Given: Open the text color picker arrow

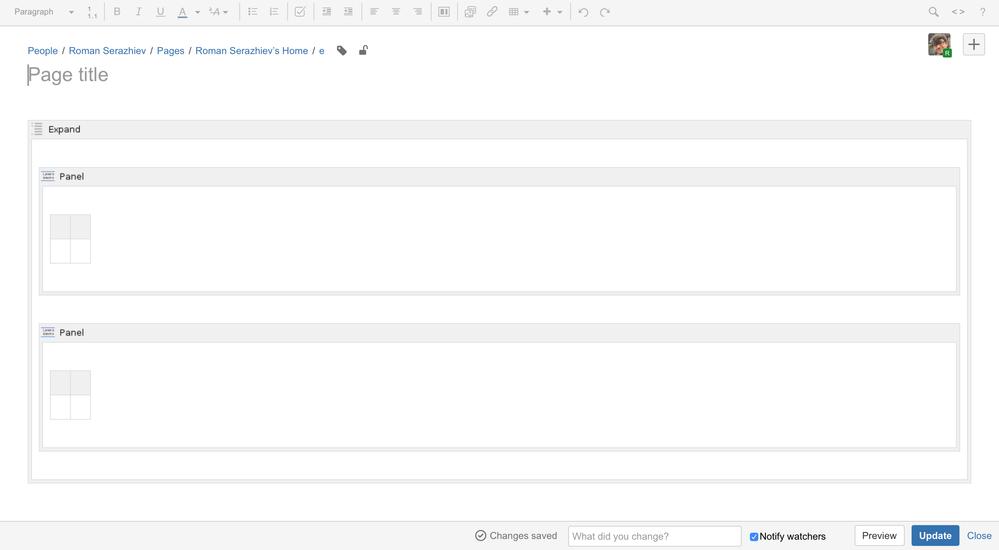Looking at the screenshot, I should pyautogui.click(x=198, y=12).
